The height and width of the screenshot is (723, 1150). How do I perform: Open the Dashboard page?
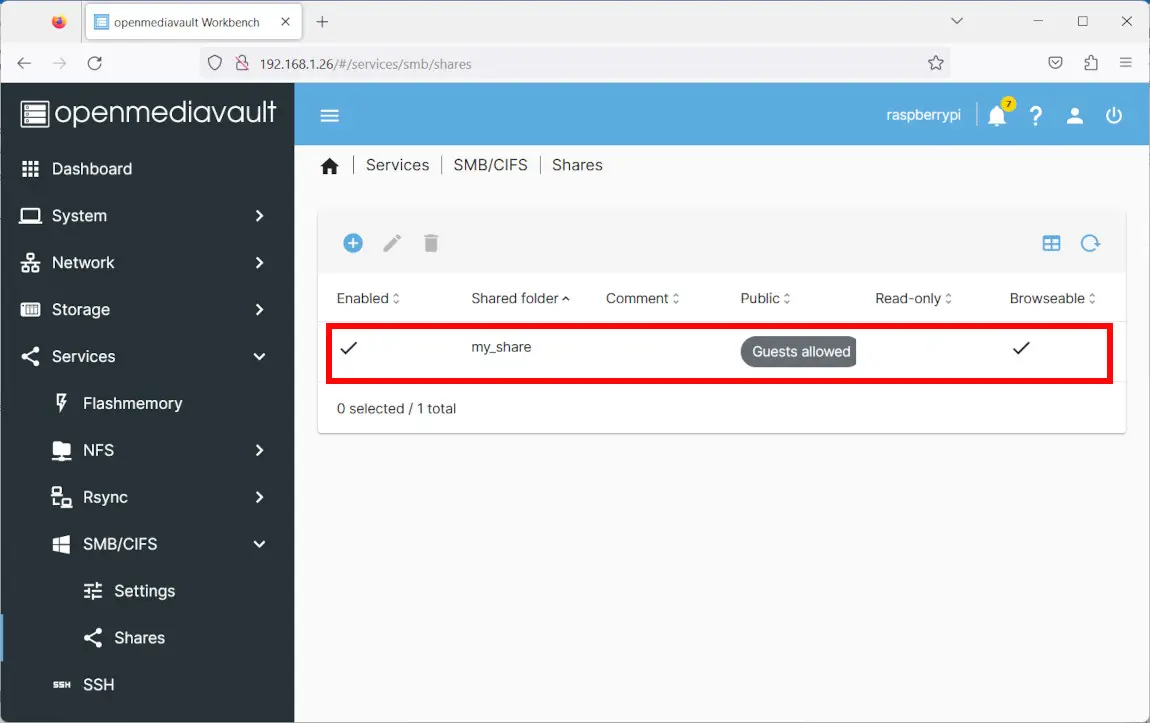[92, 169]
